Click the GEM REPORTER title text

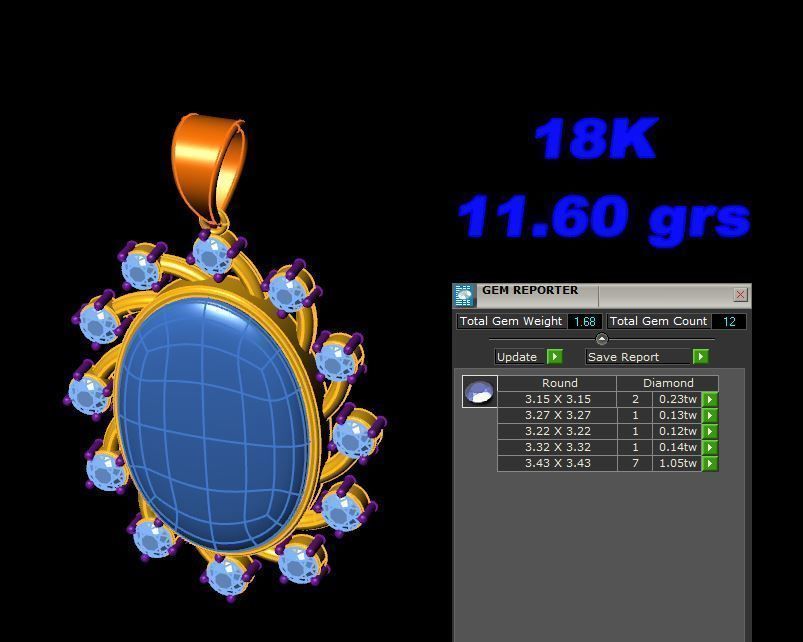(530, 290)
